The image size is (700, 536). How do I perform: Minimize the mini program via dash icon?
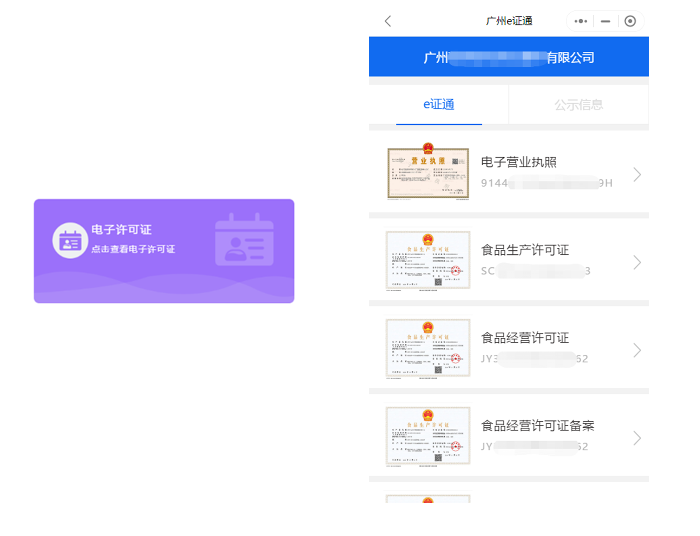605,21
